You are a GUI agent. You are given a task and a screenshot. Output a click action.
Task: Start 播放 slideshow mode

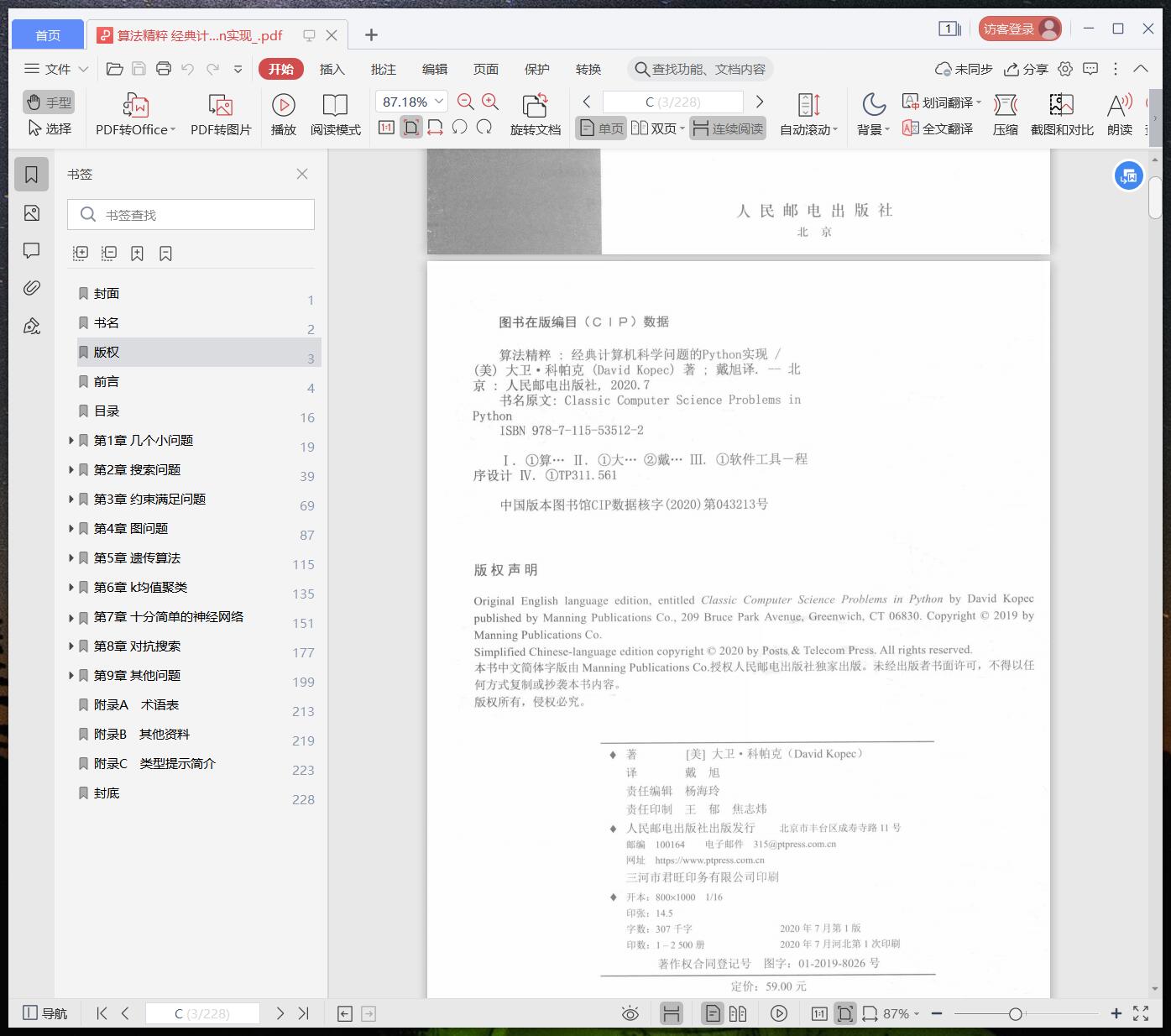[x=284, y=114]
